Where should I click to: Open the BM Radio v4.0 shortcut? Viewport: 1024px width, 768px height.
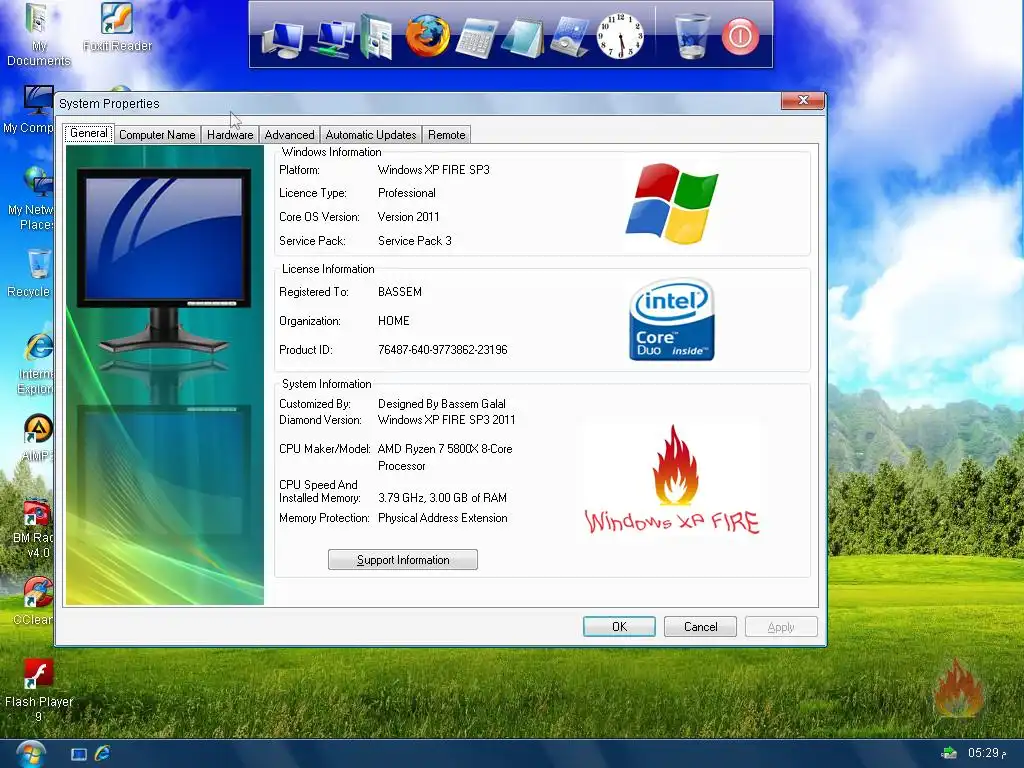point(34,529)
